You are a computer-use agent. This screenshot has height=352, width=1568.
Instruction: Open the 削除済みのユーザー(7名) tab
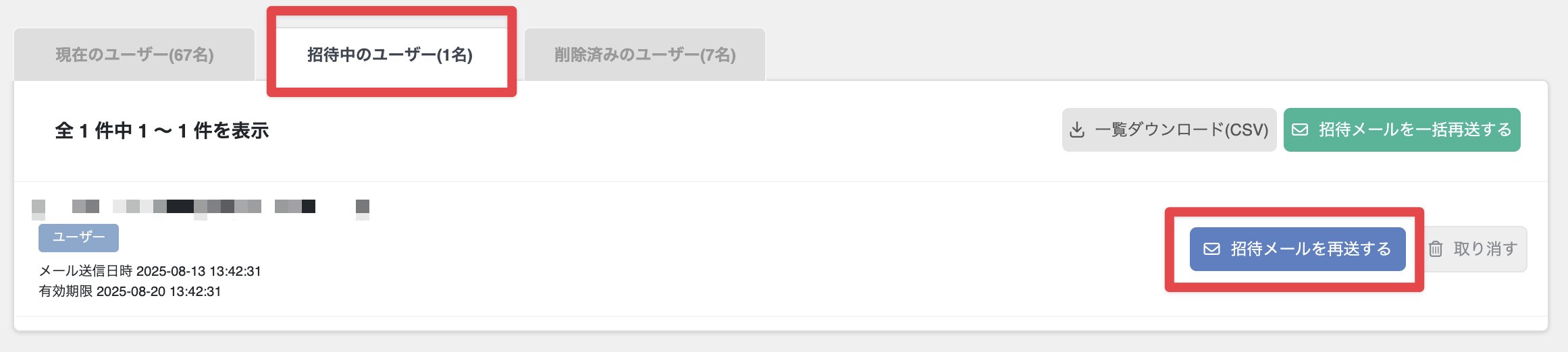(645, 55)
